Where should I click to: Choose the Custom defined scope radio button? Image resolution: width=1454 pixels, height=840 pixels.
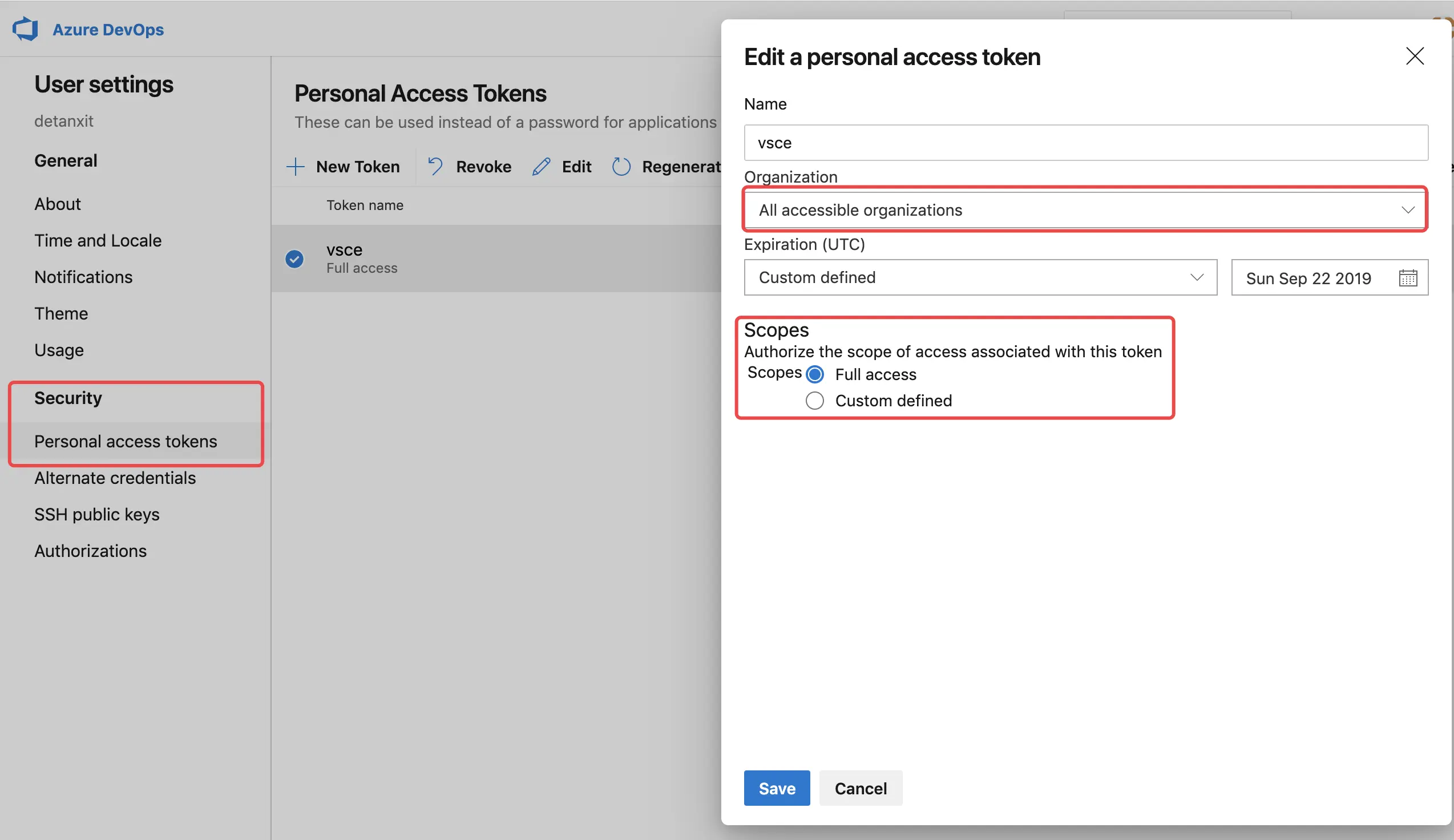pos(815,401)
